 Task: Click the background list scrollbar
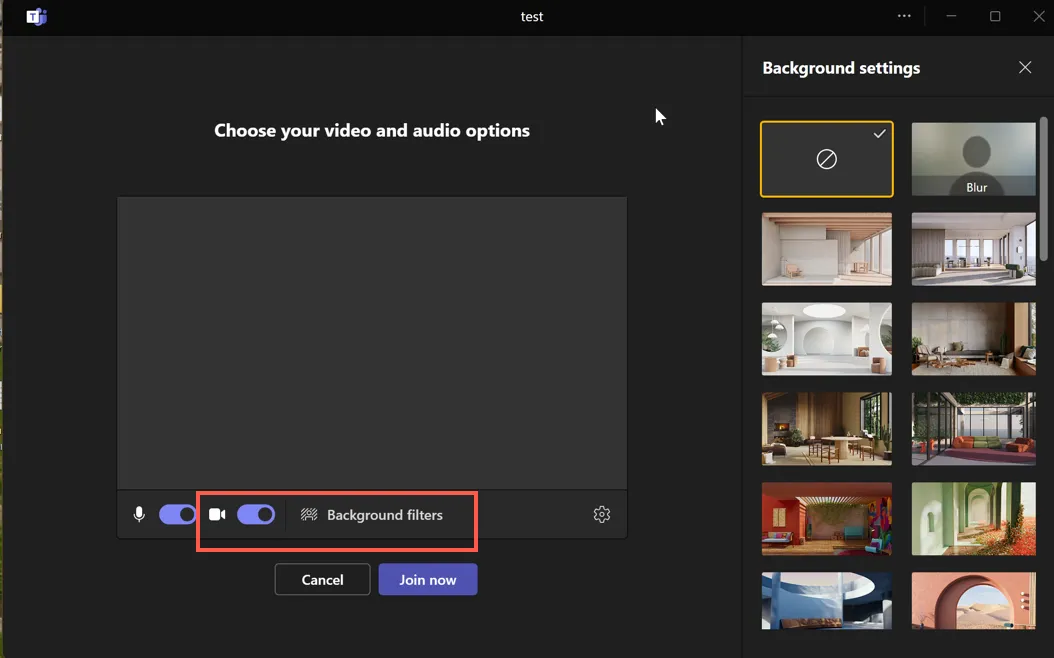[1043, 189]
